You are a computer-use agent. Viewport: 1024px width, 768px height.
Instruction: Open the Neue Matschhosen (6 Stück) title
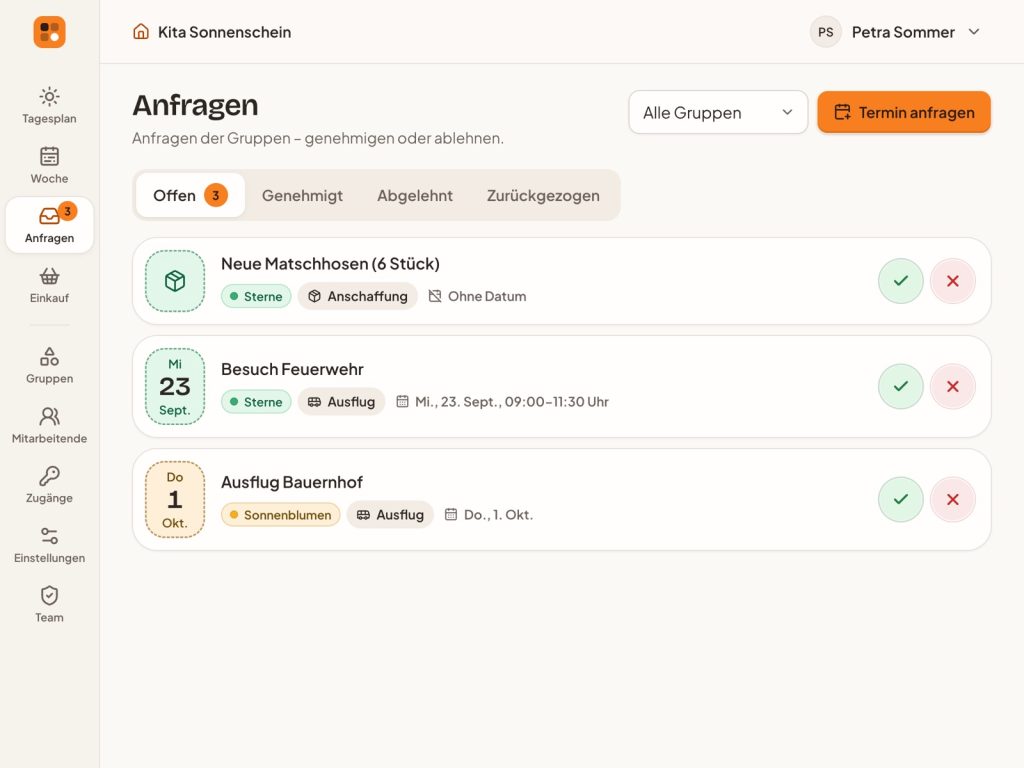coord(330,264)
